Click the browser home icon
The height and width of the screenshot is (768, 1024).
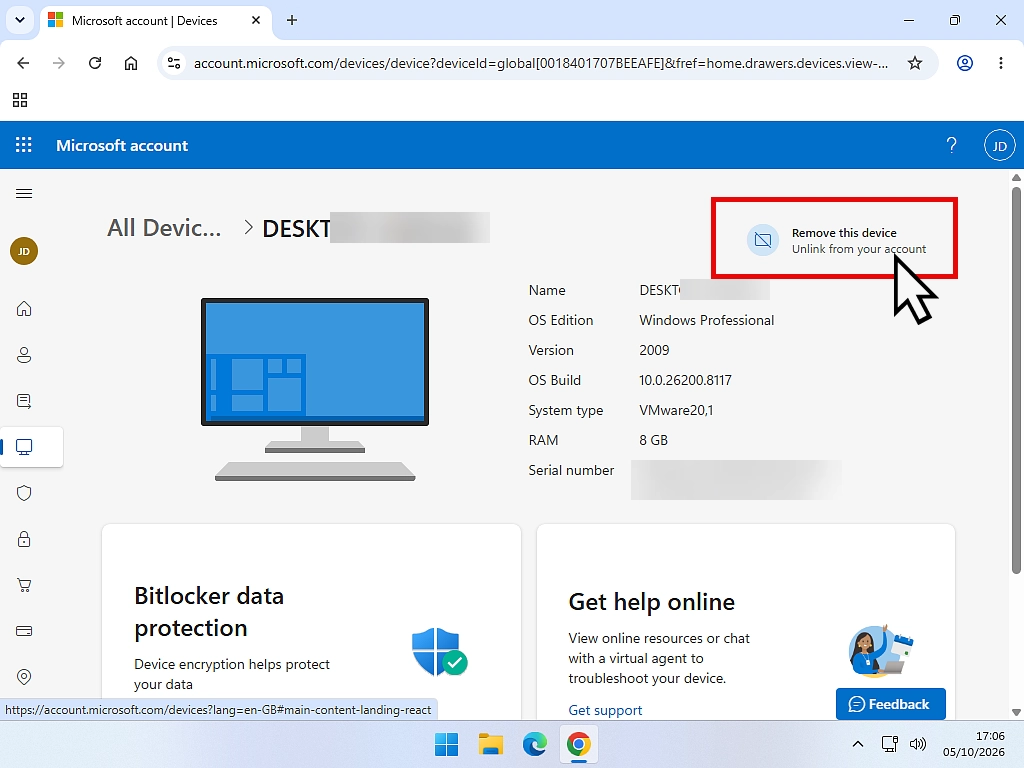(x=131, y=63)
